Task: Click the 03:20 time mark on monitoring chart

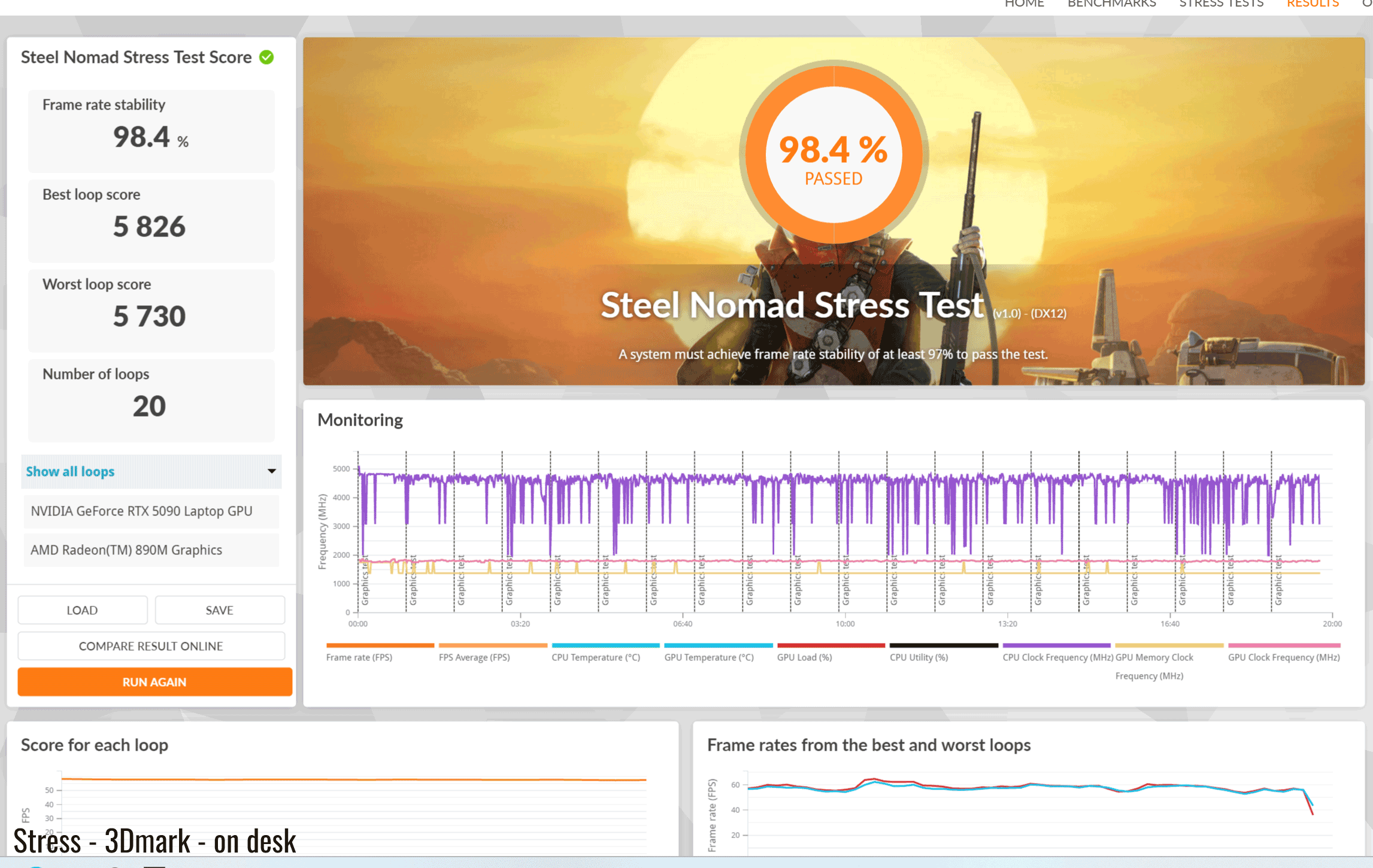Action: 520,624
